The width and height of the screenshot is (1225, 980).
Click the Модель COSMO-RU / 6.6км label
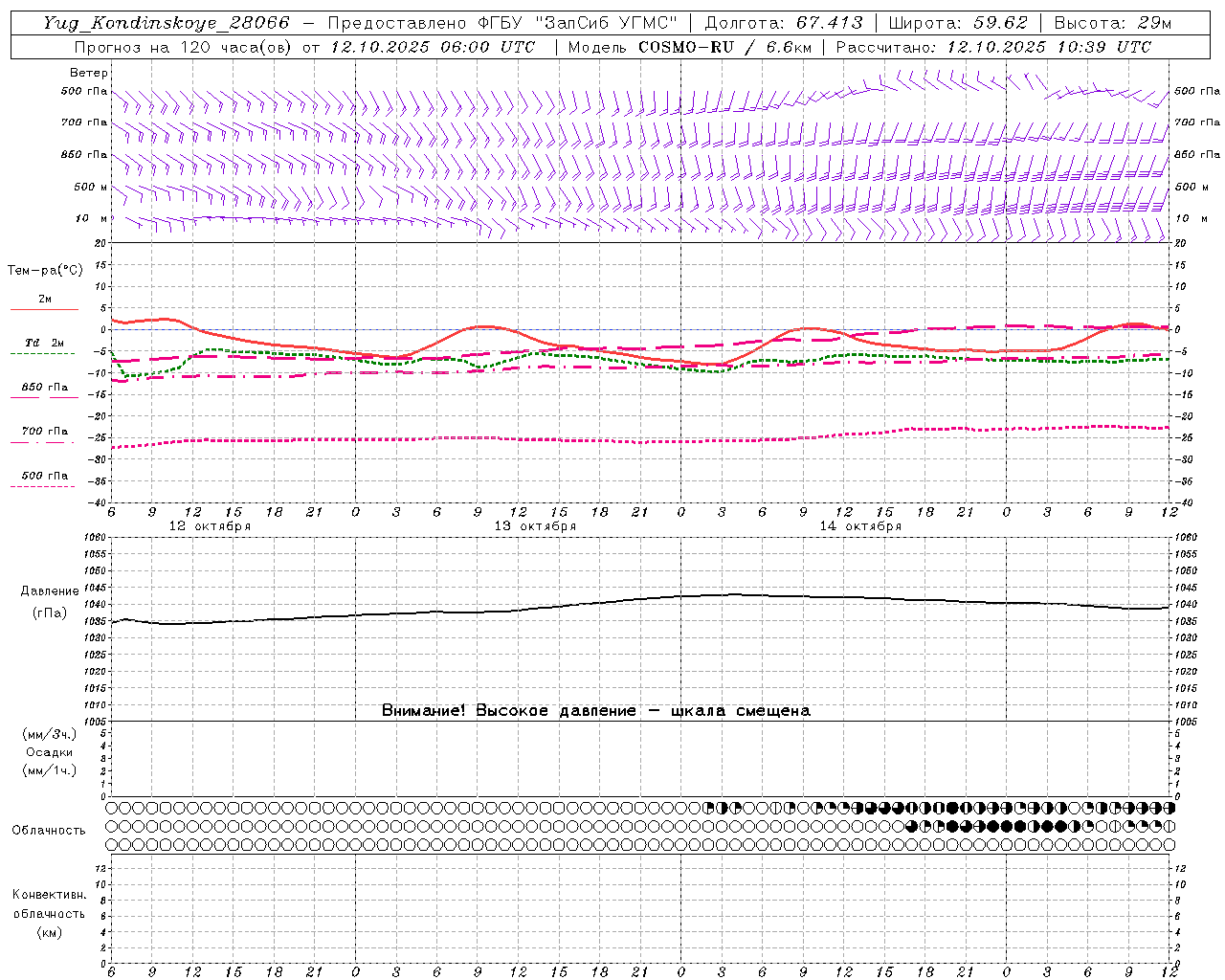click(690, 47)
